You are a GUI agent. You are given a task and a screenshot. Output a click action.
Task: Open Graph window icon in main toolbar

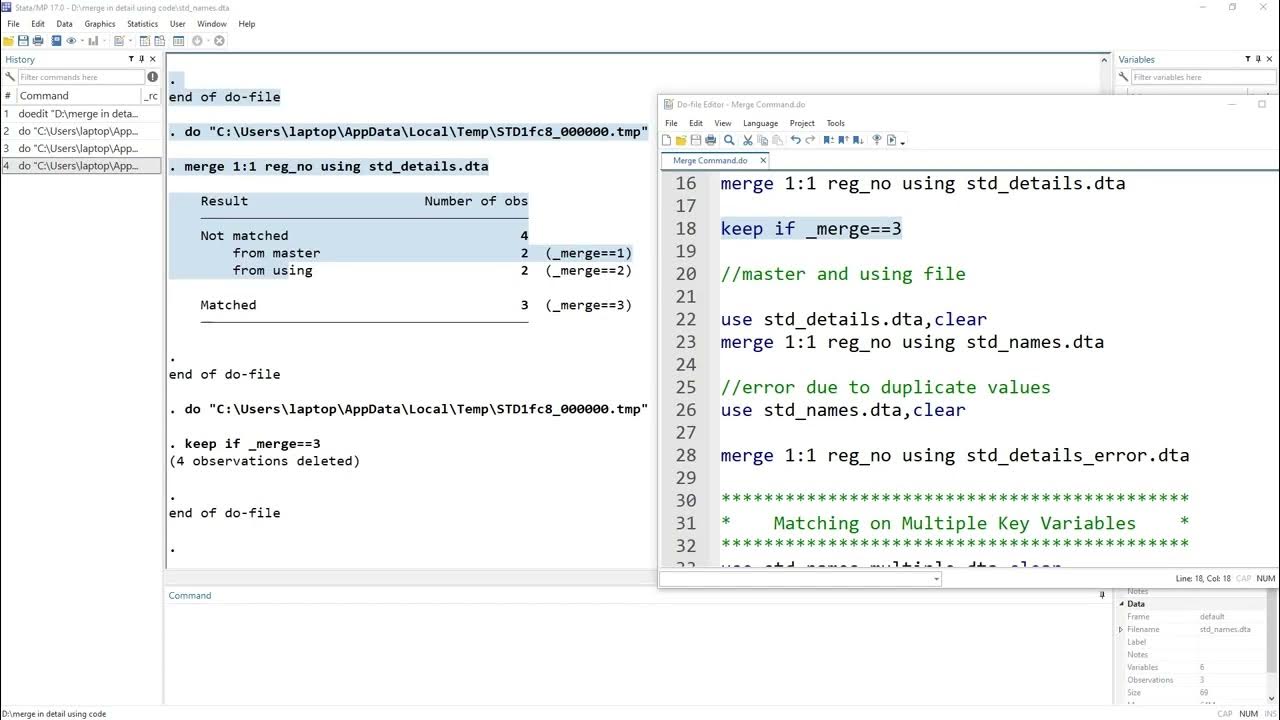tap(93, 41)
